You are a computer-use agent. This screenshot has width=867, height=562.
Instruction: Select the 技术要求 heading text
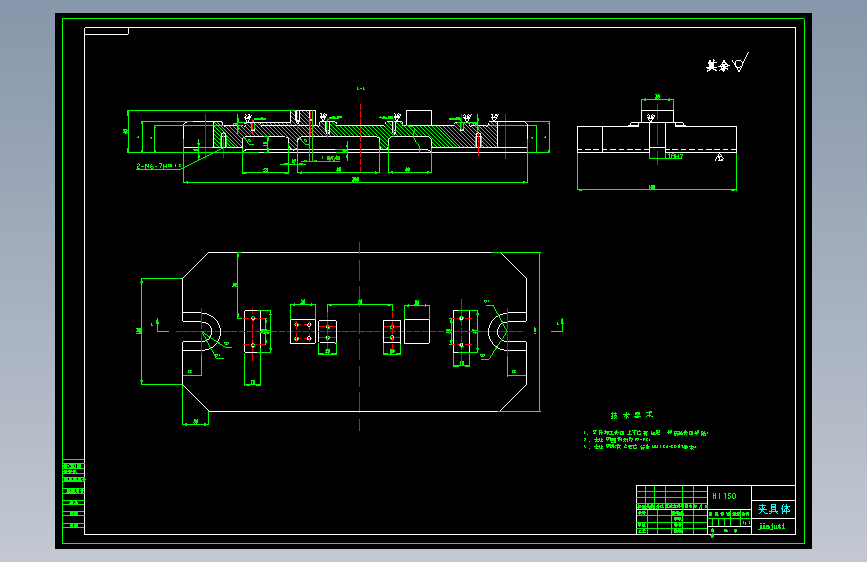pyautogui.click(x=631, y=415)
